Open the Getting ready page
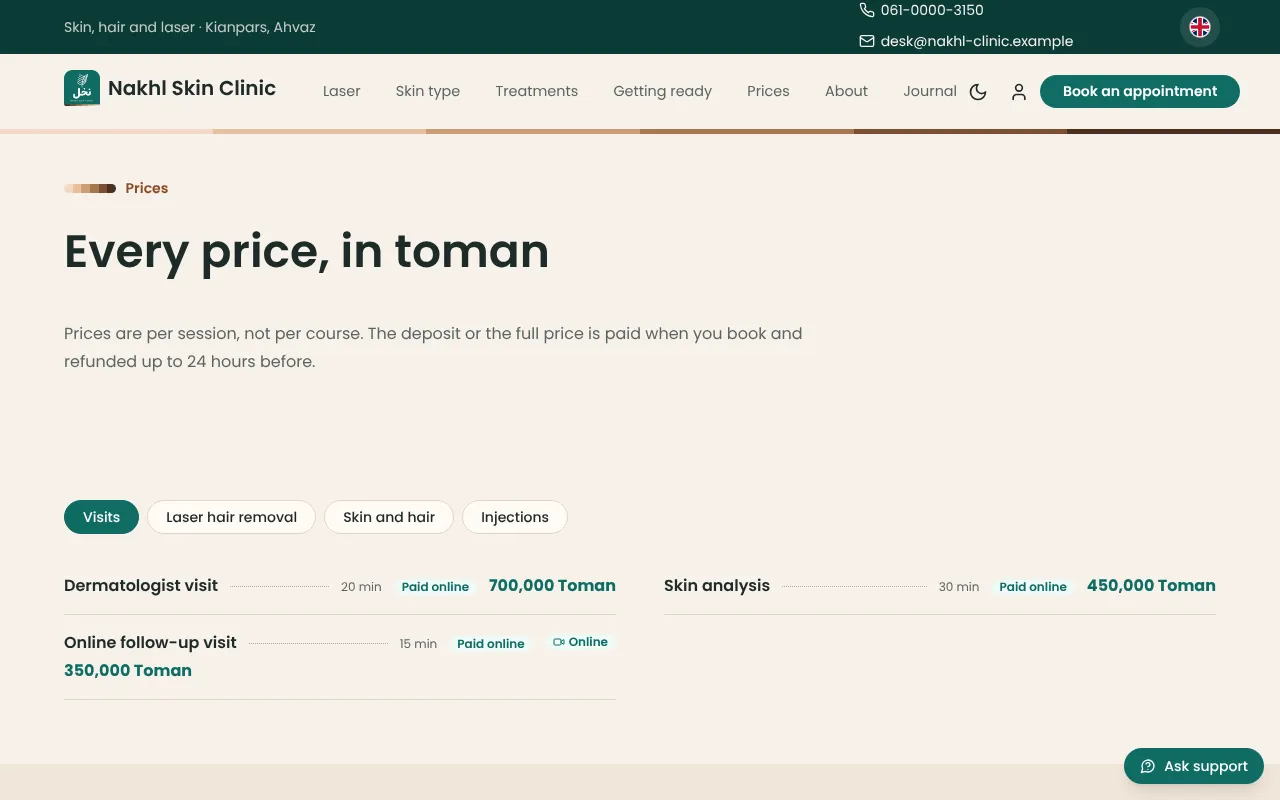Viewport: 1280px width, 800px height. (x=663, y=91)
